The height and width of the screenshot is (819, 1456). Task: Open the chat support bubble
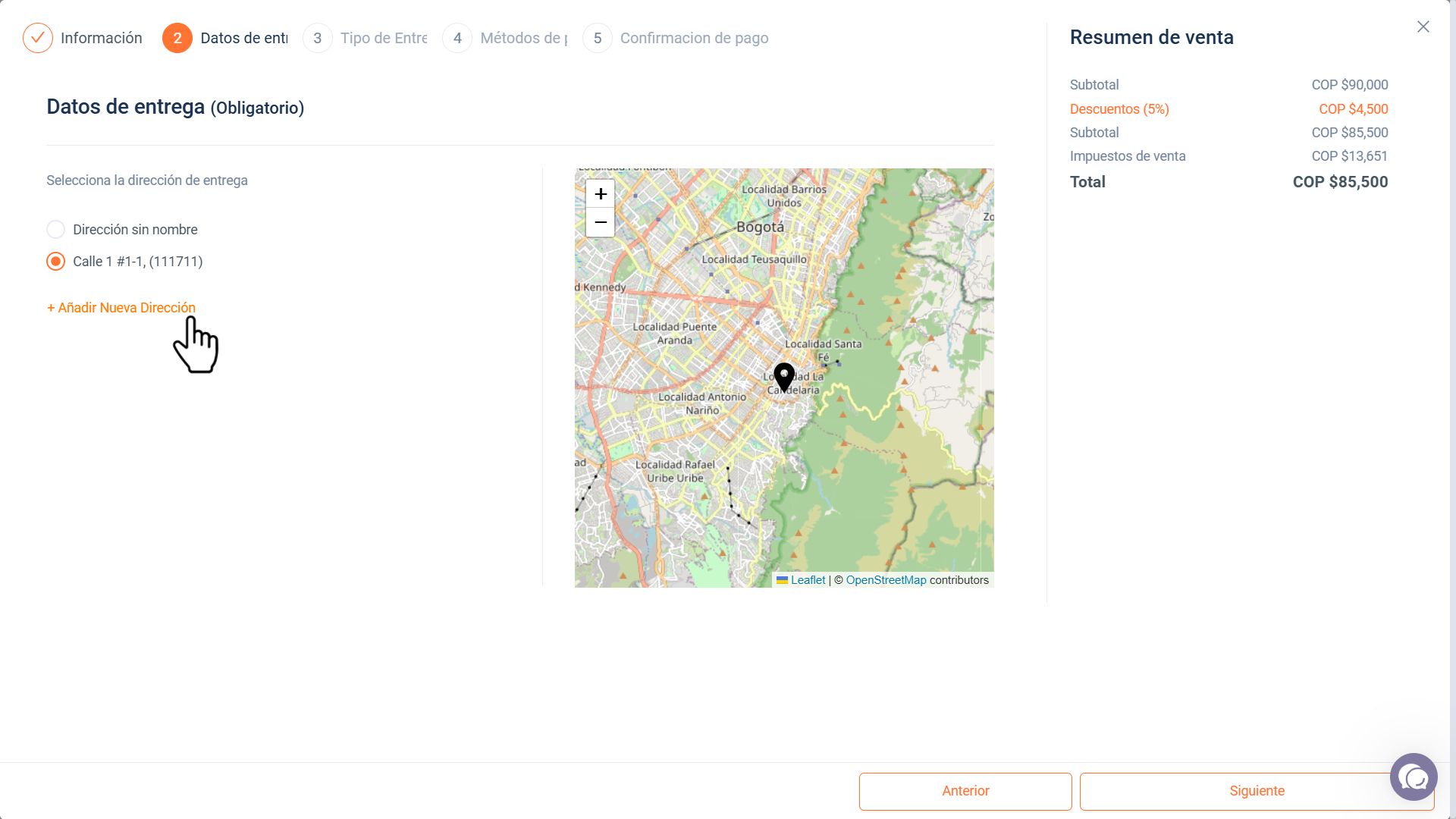point(1414,777)
